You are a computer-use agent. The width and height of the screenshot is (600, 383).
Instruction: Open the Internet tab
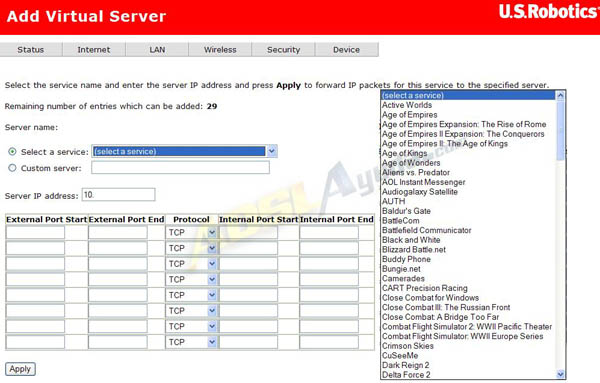pos(94,50)
